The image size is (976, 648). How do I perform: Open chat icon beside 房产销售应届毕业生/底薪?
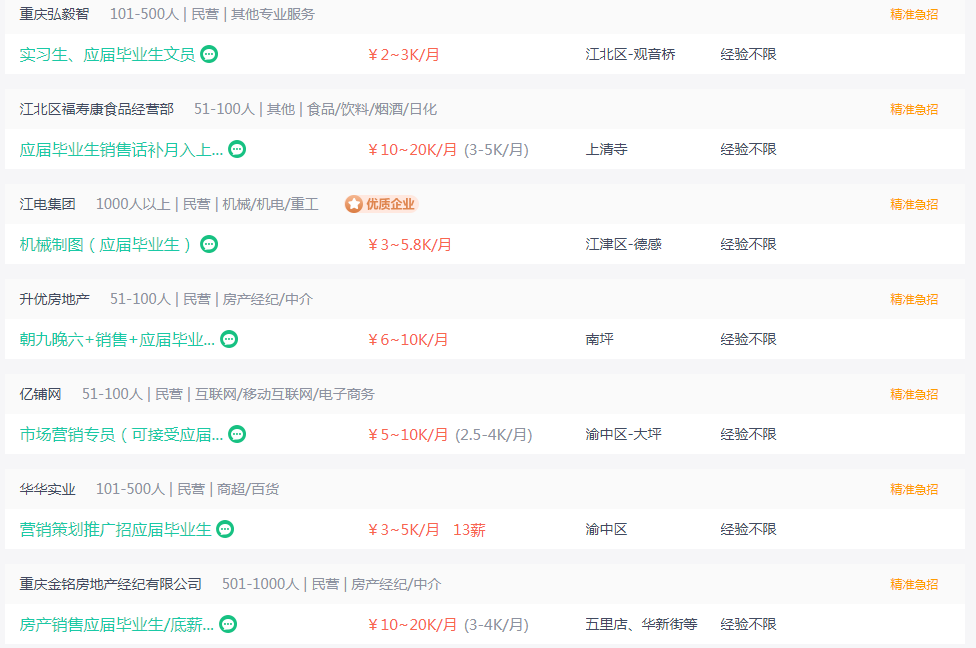coord(228,624)
